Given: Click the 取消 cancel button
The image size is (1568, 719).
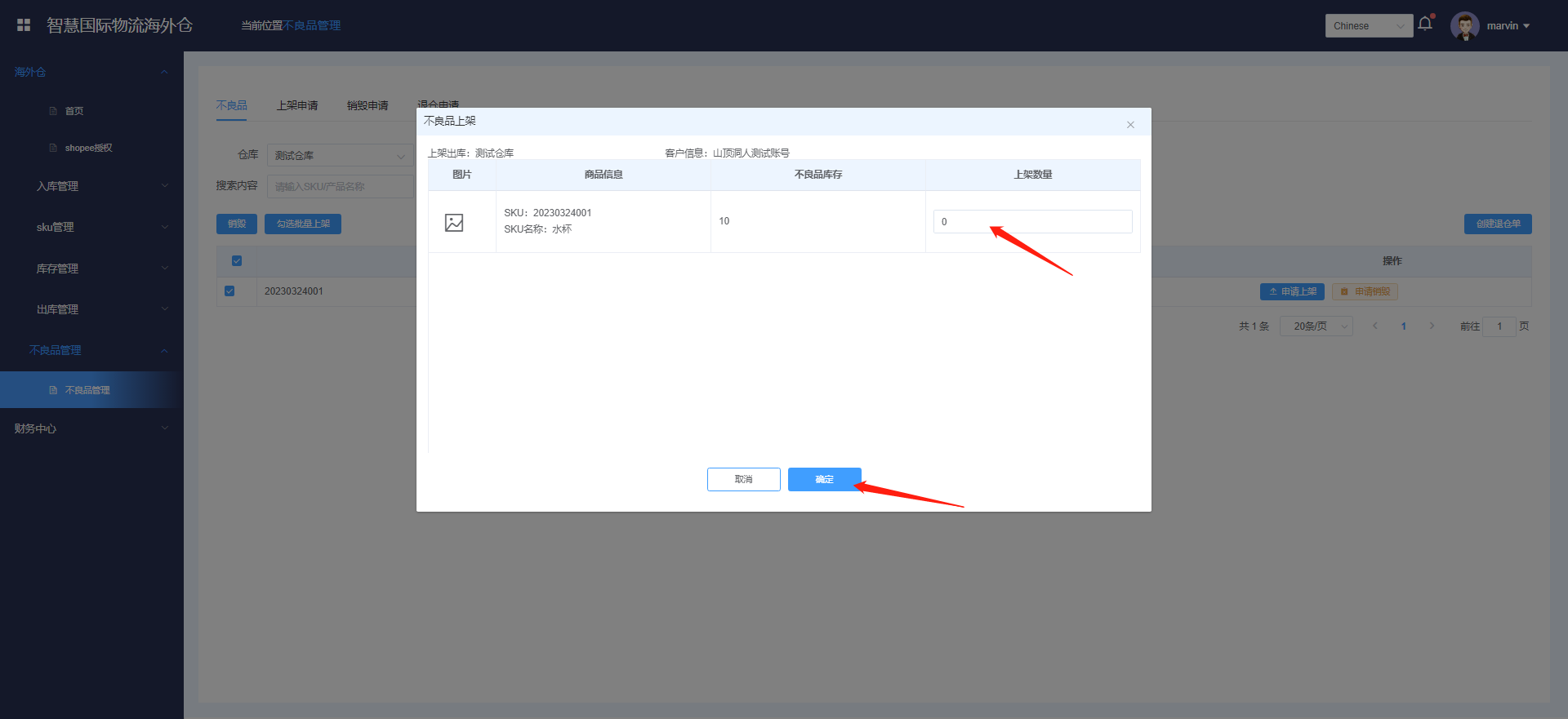Looking at the screenshot, I should coord(743,479).
